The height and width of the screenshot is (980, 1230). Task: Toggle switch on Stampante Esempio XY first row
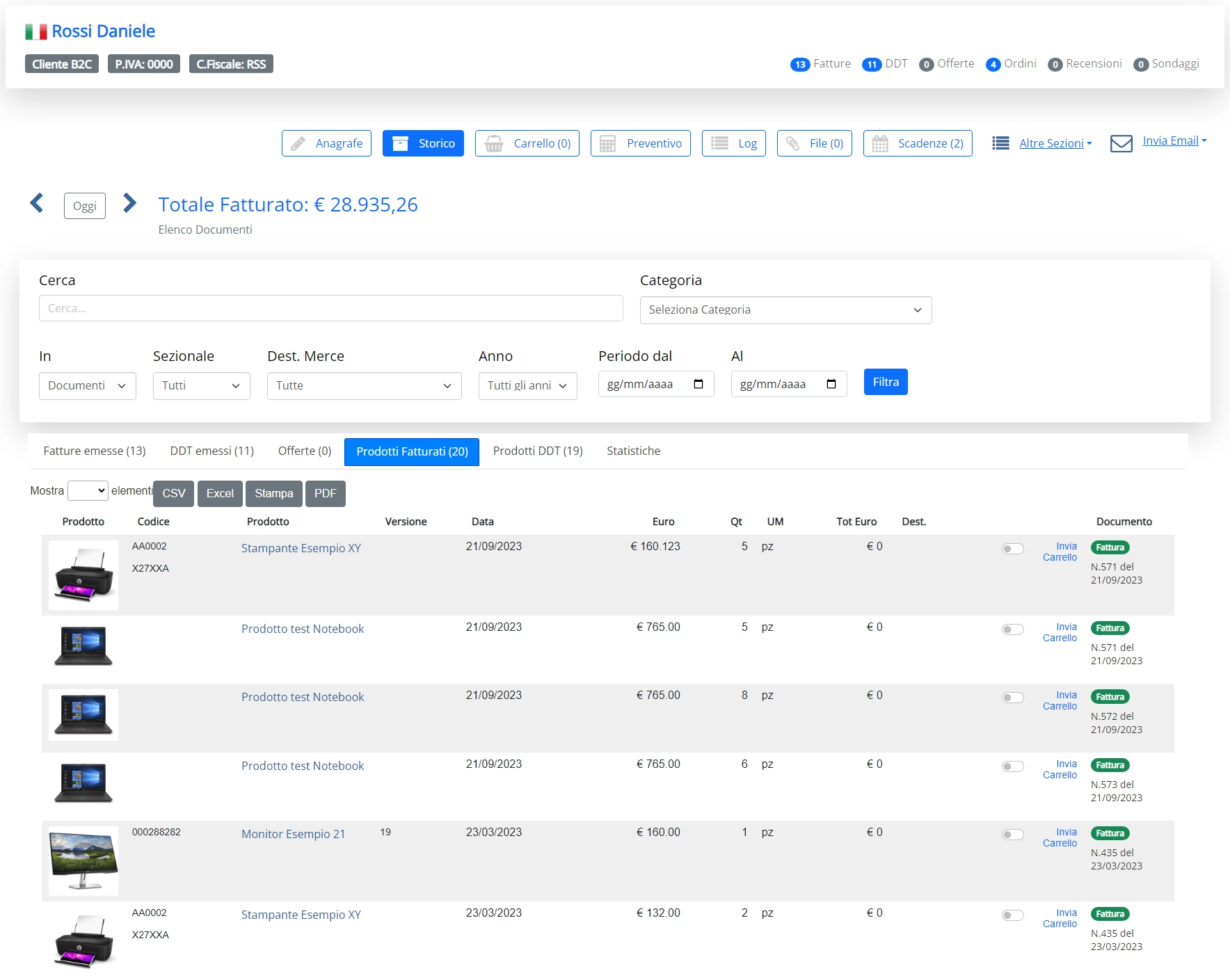point(1012,549)
